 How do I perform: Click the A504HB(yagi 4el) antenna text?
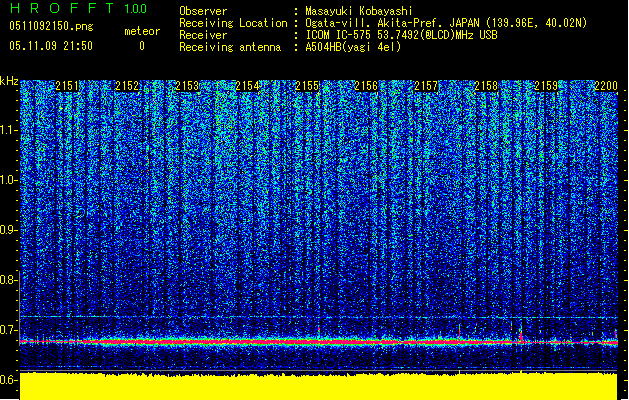353,47
